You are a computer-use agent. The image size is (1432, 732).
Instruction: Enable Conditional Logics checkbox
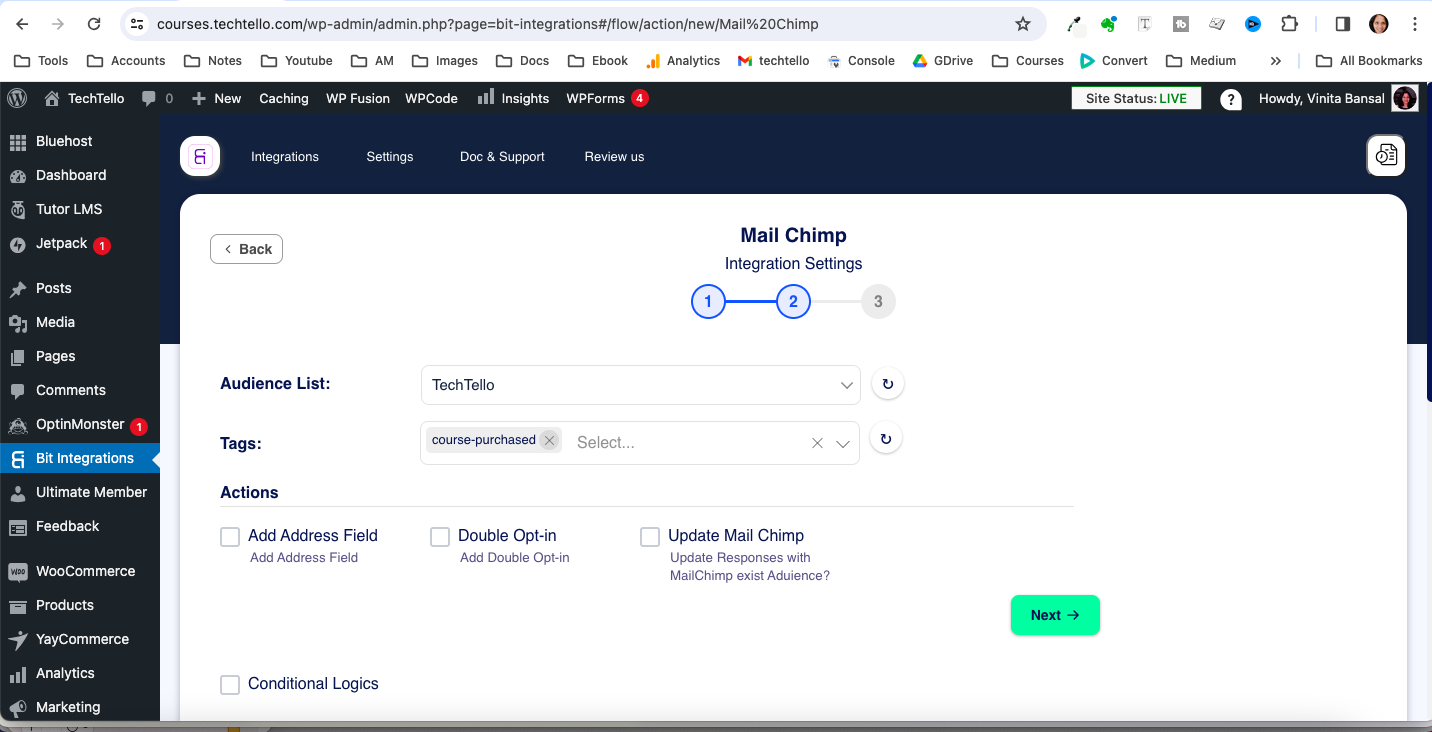230,685
